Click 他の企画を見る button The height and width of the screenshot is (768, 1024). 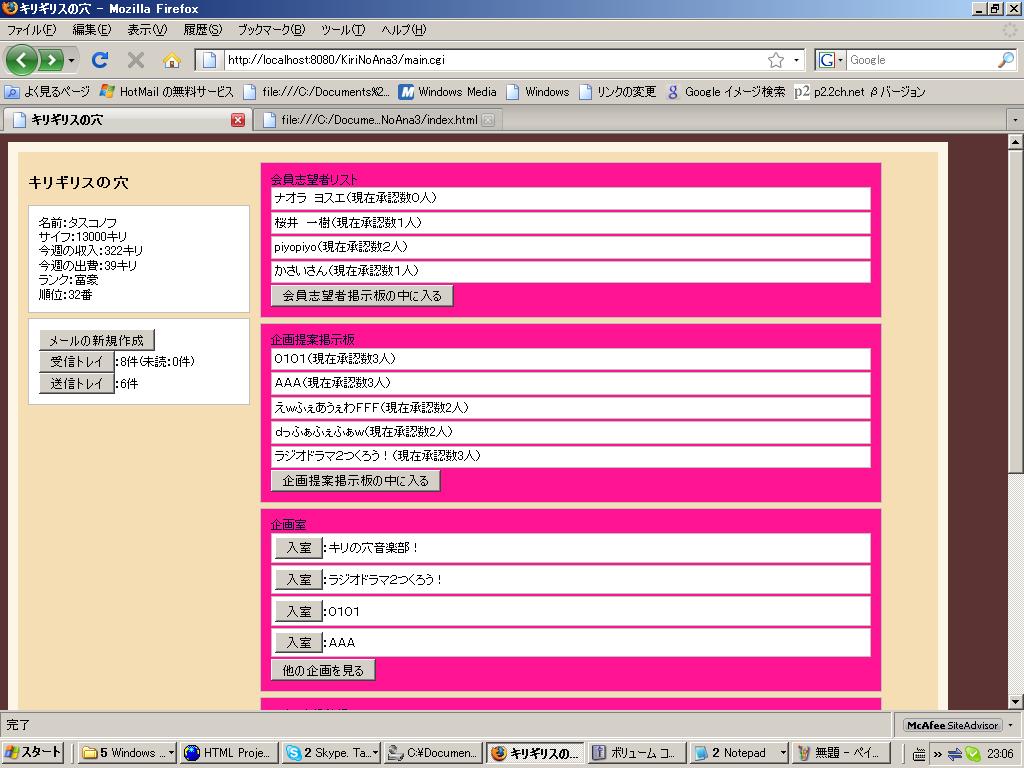(323, 670)
